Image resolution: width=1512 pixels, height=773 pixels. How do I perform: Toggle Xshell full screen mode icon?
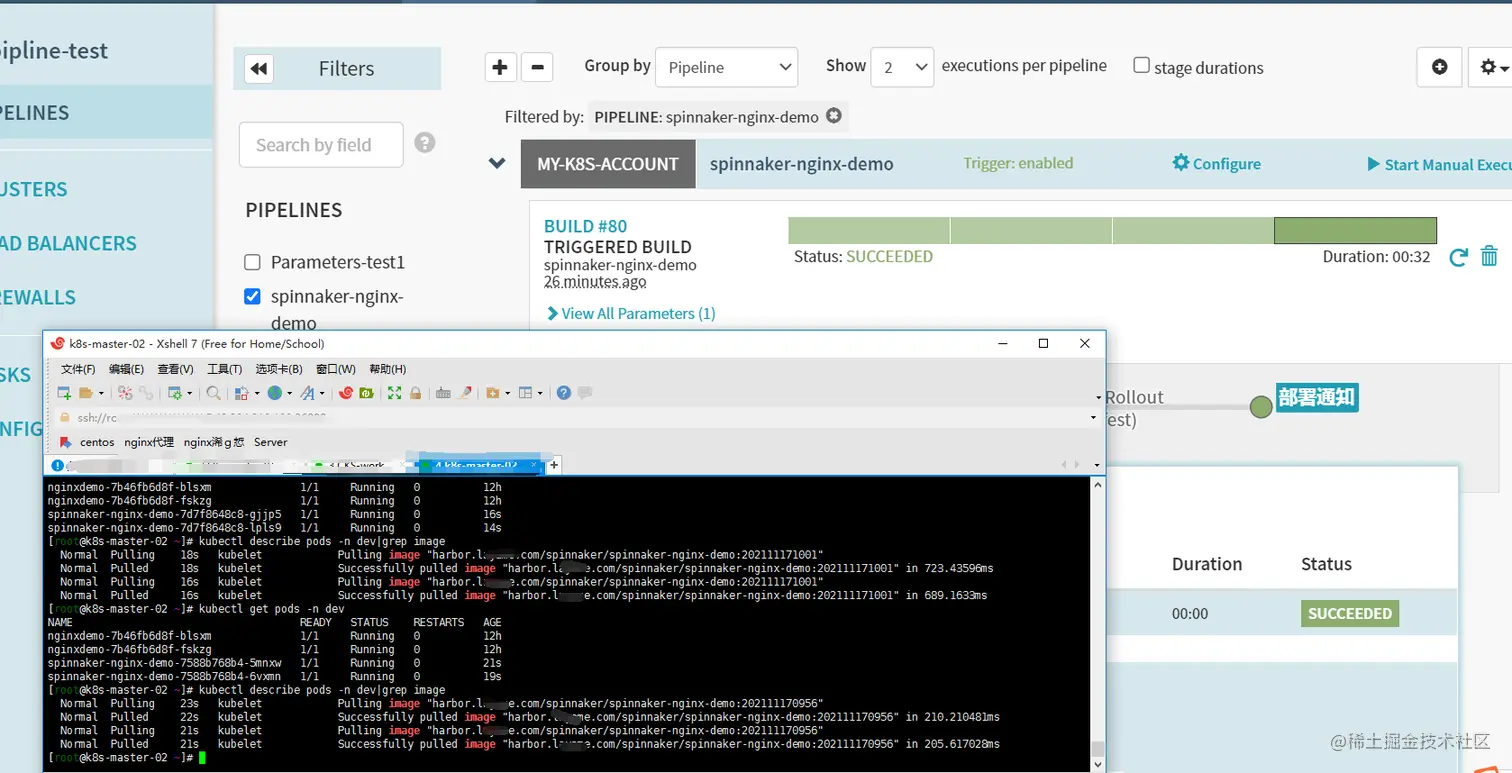click(394, 393)
